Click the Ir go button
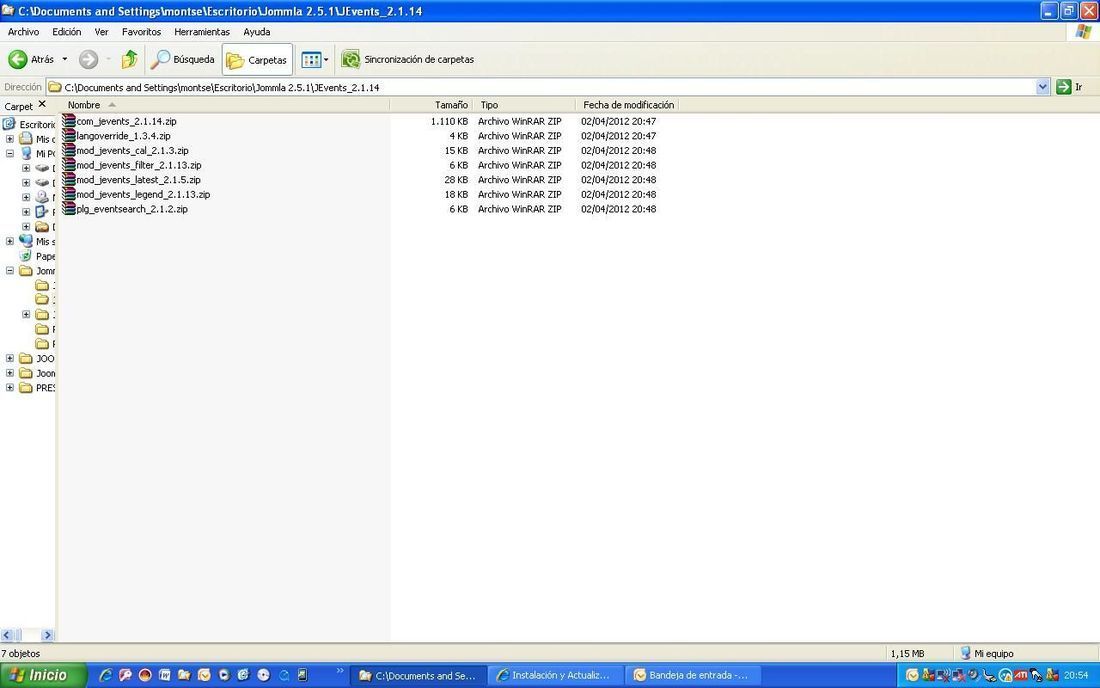This screenshot has height=688, width=1100. pos(1071,87)
